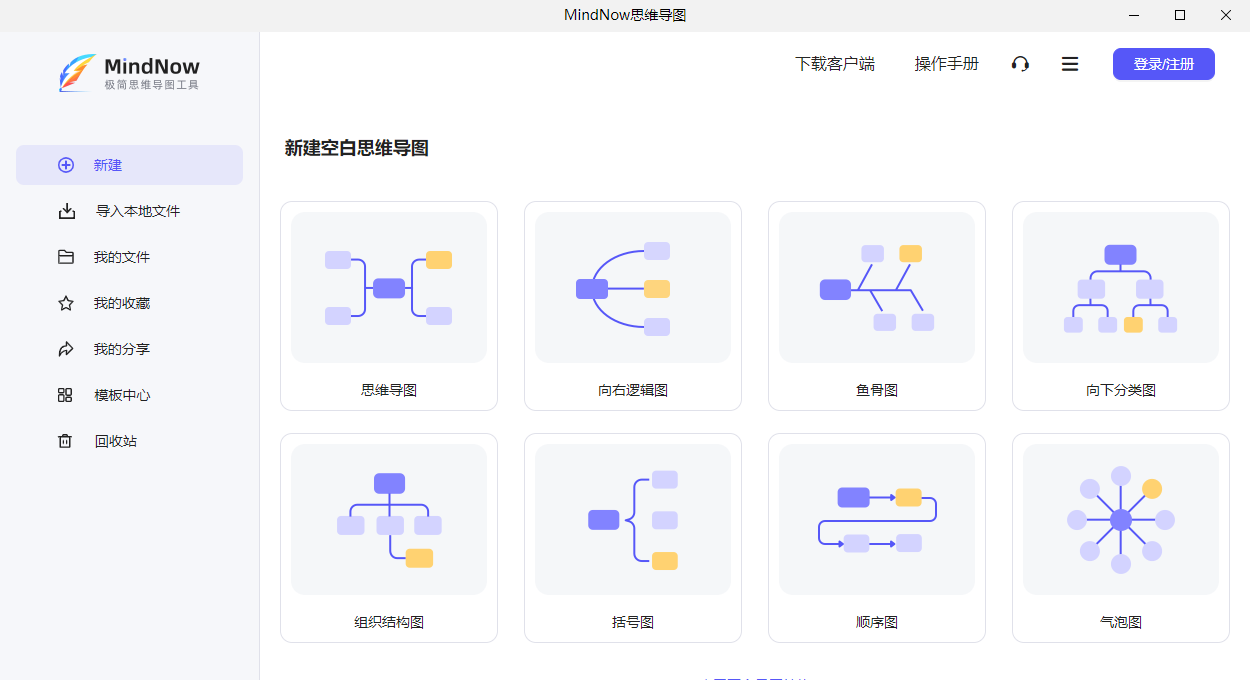Open the hamburger menu in the header

click(x=1070, y=63)
